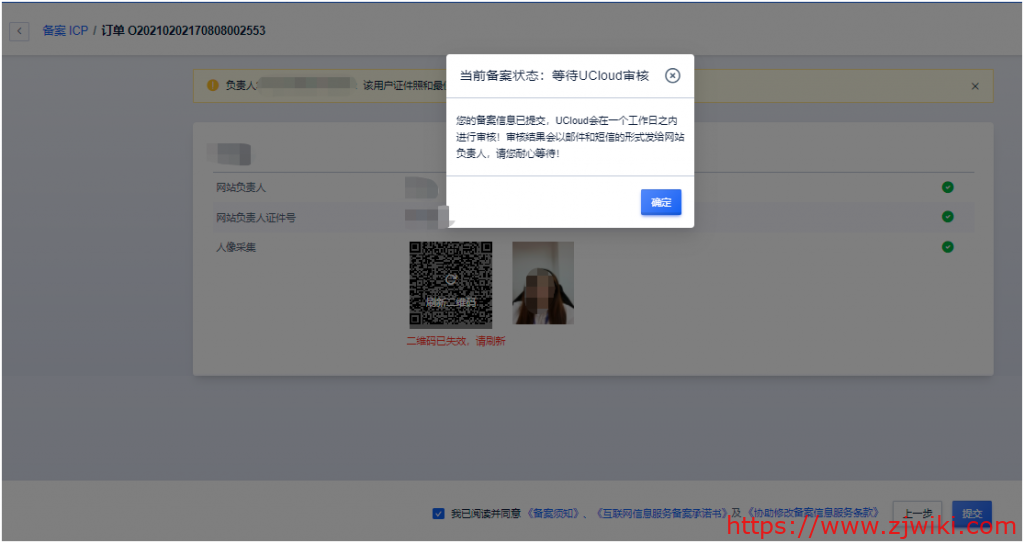Open the 备案 ICP breadcrumb link
Image resolution: width=1024 pixels, height=543 pixels.
(x=65, y=31)
